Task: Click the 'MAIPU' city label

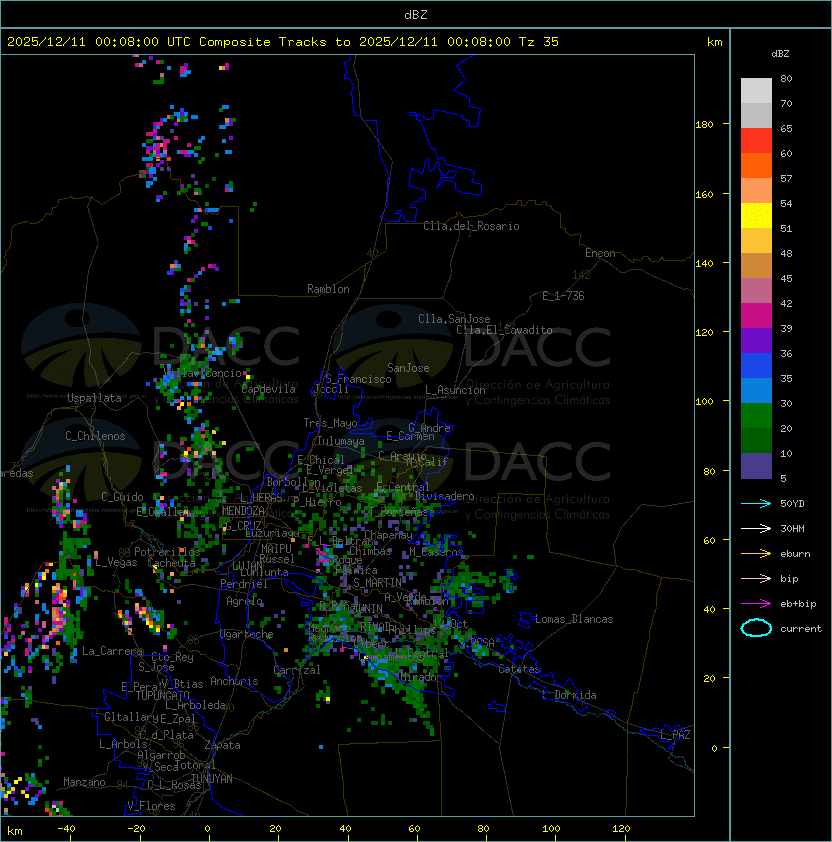Action: point(276,549)
